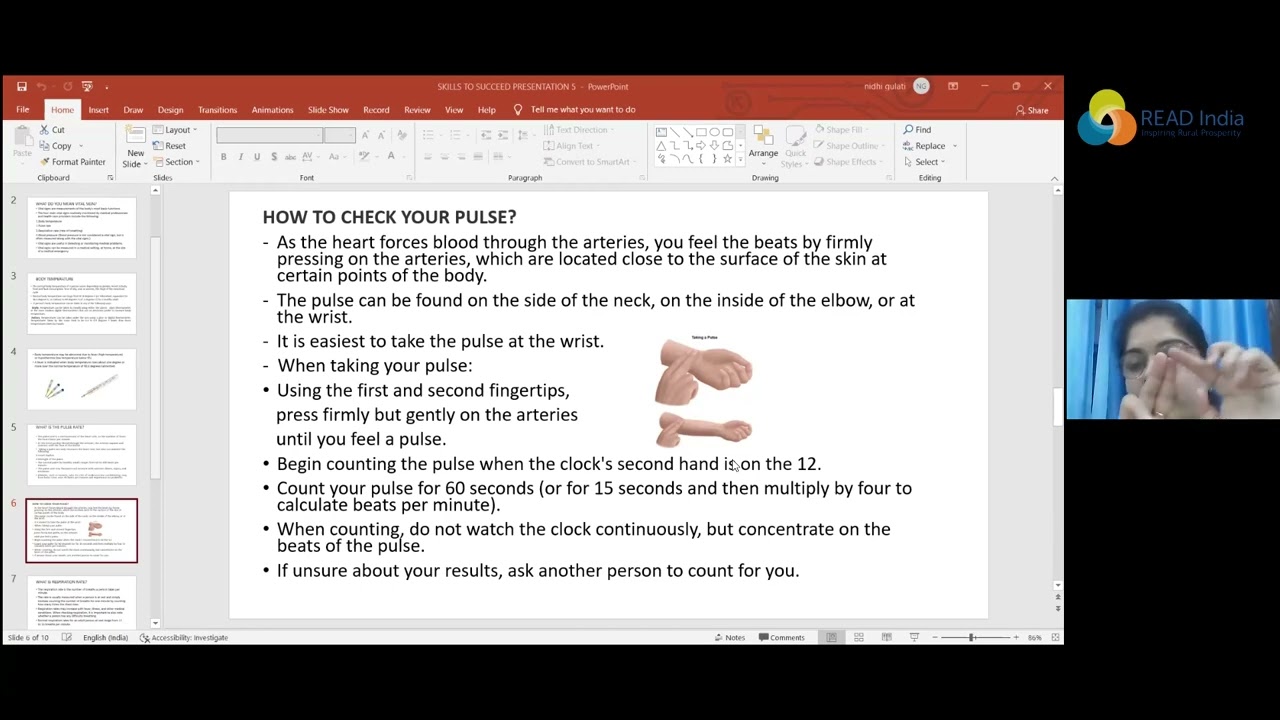Switch to the Animations tab
Image resolution: width=1280 pixels, height=720 pixels.
coord(272,110)
